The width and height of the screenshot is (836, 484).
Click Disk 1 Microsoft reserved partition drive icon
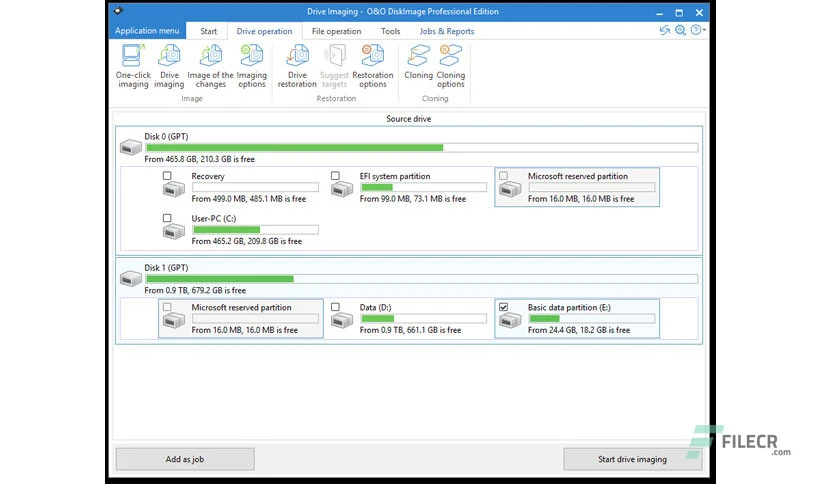tap(173, 320)
